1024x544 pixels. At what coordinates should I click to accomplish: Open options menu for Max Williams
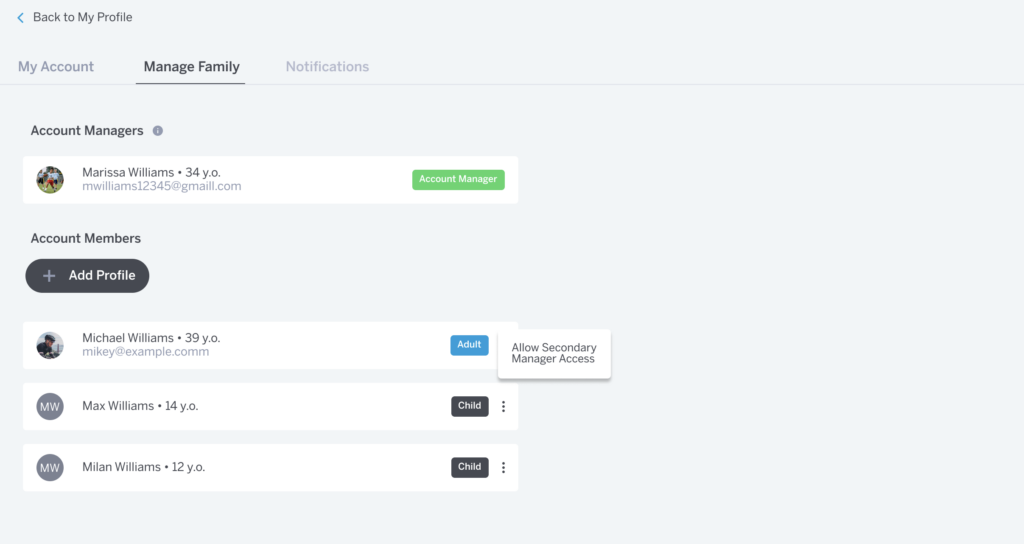[503, 406]
